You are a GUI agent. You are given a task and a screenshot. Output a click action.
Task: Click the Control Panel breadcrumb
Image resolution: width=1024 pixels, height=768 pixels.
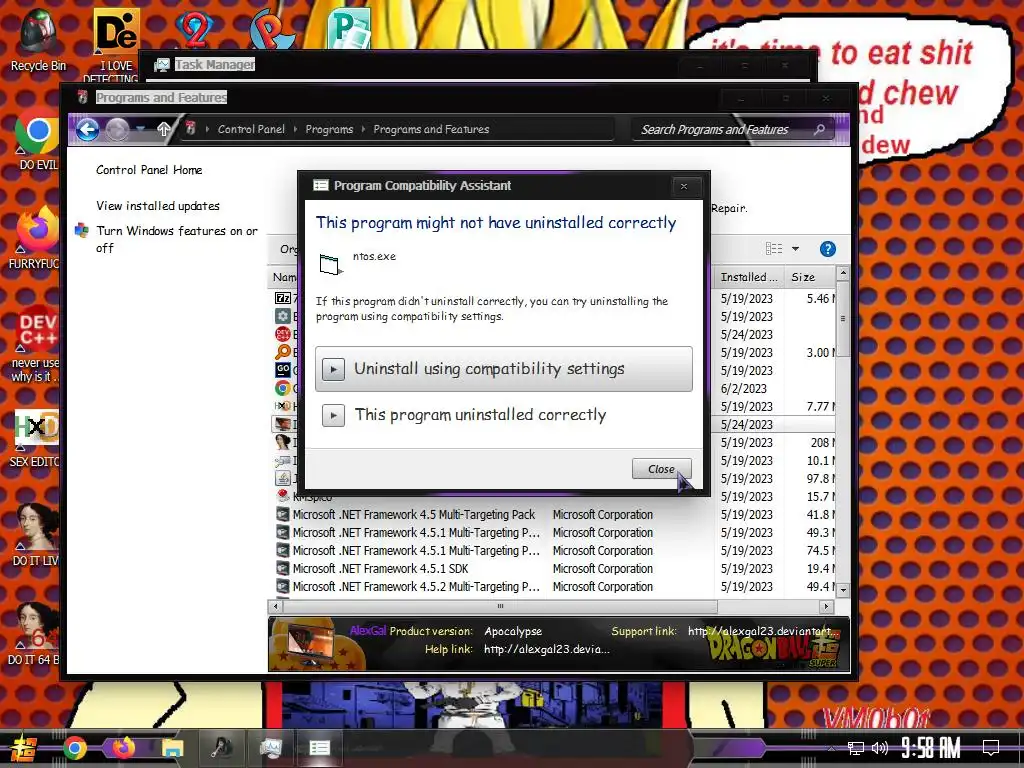point(251,129)
